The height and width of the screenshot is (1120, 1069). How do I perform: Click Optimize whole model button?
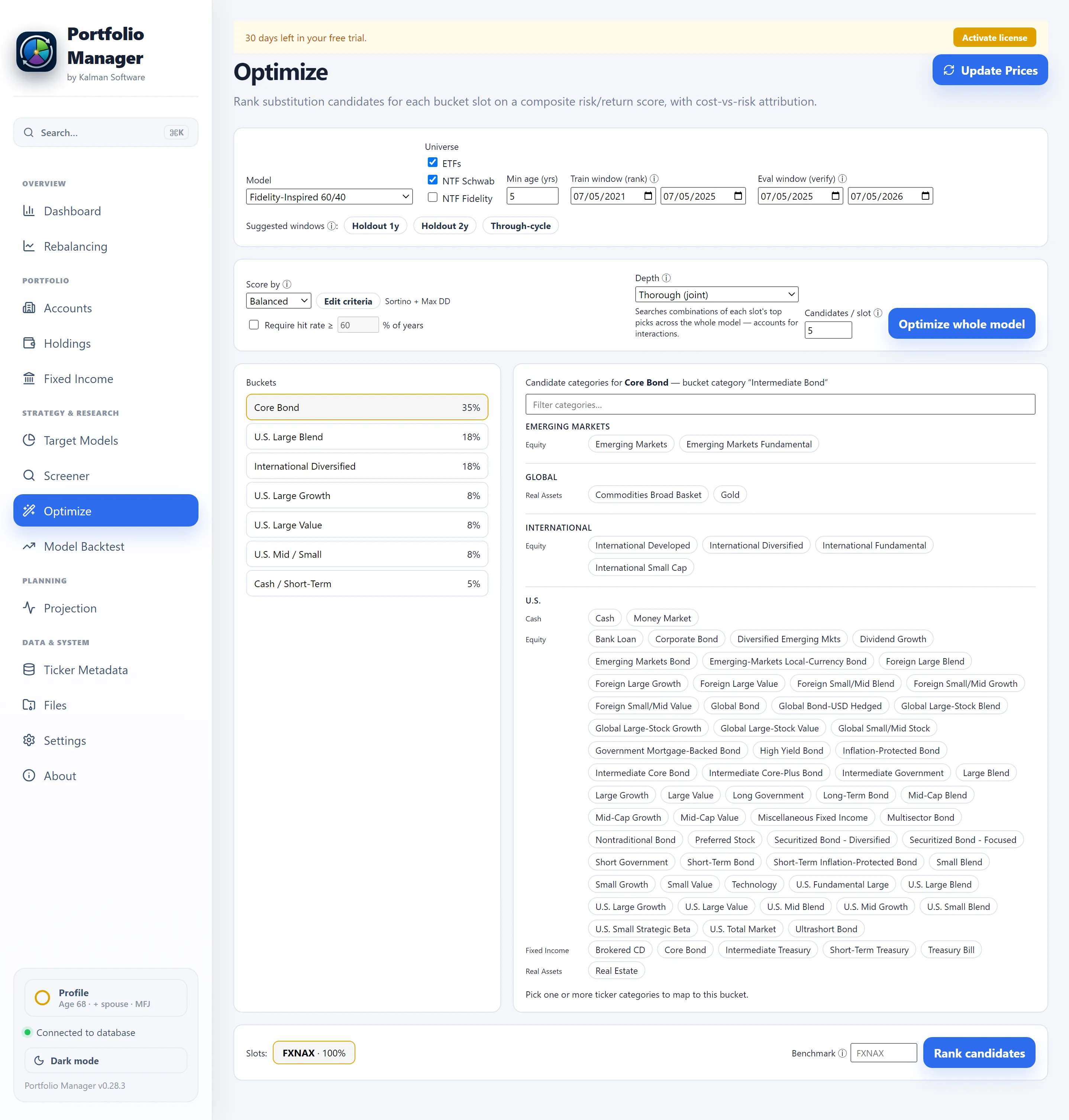(x=961, y=324)
